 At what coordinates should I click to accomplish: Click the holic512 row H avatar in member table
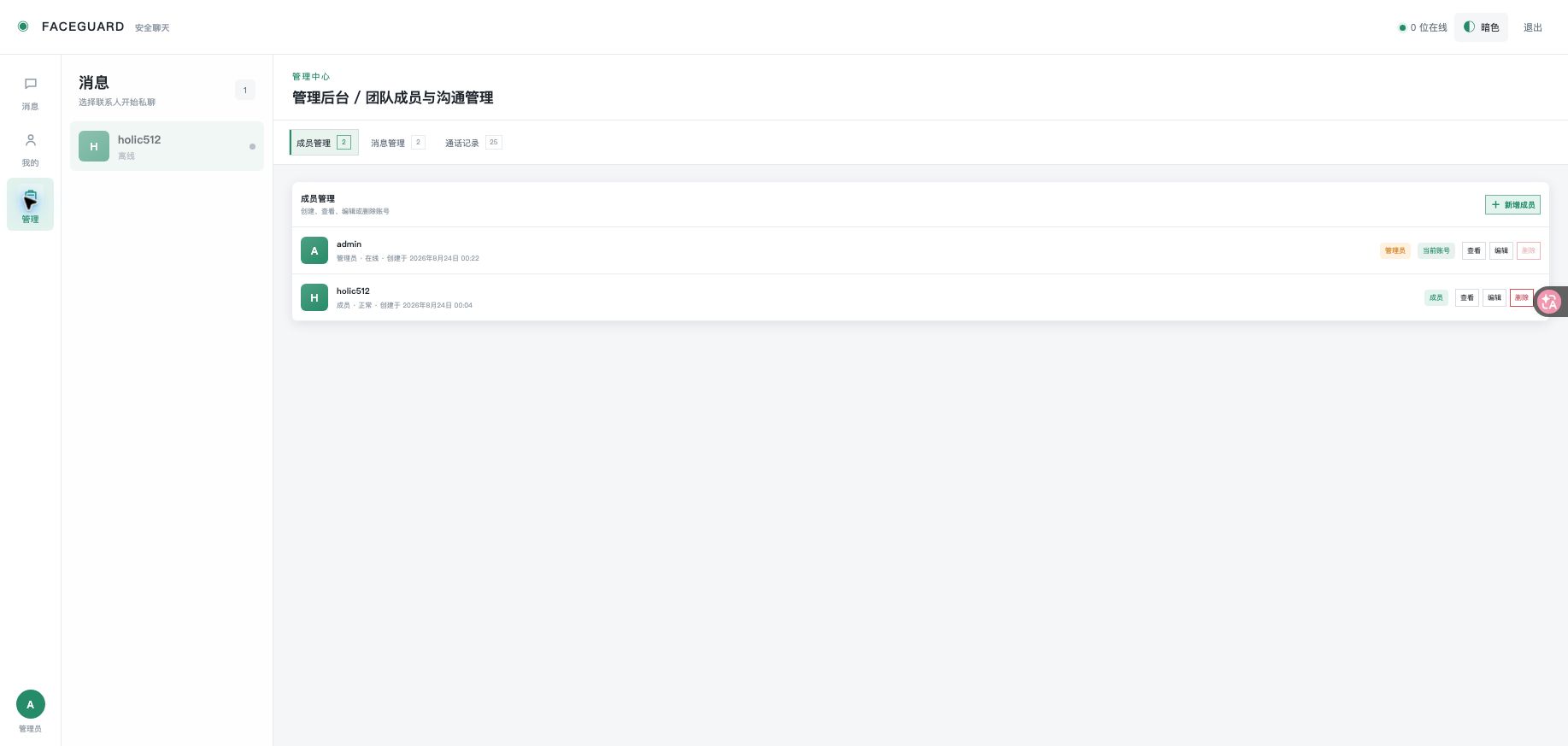click(x=314, y=297)
